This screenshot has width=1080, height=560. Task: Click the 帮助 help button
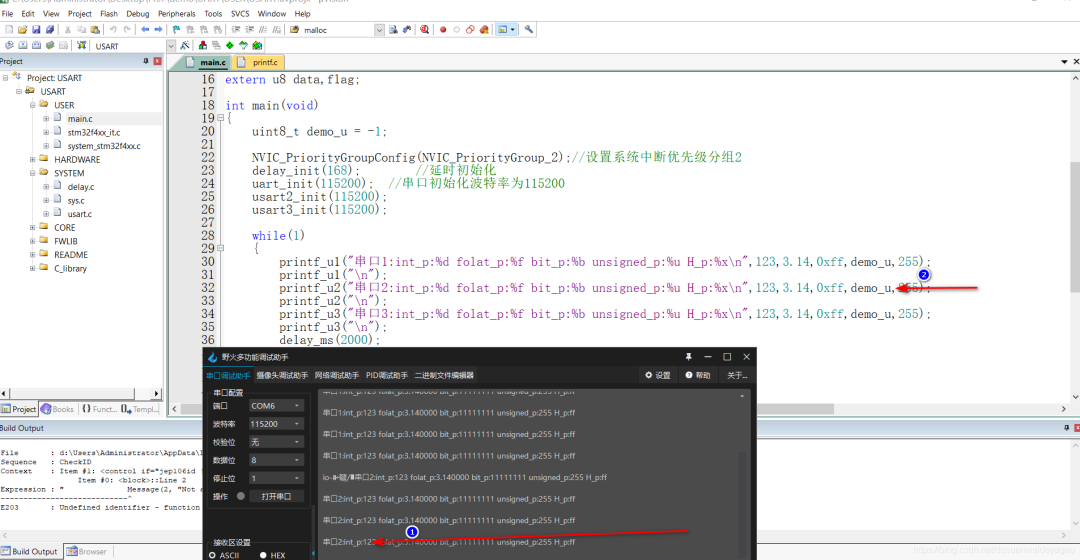(x=698, y=375)
